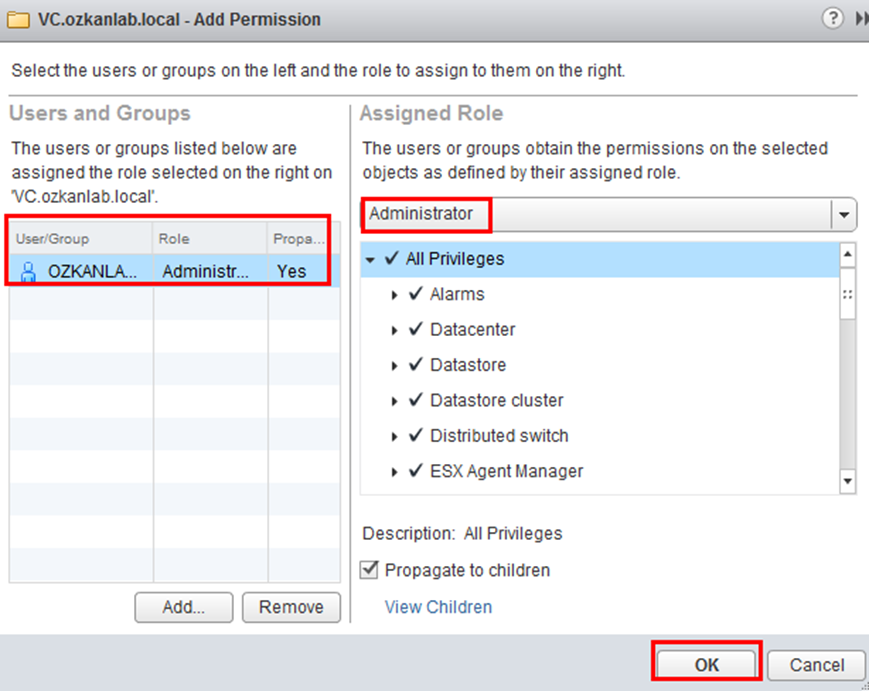869x691 pixels.
Task: Open the View Children link
Action: [x=438, y=607]
